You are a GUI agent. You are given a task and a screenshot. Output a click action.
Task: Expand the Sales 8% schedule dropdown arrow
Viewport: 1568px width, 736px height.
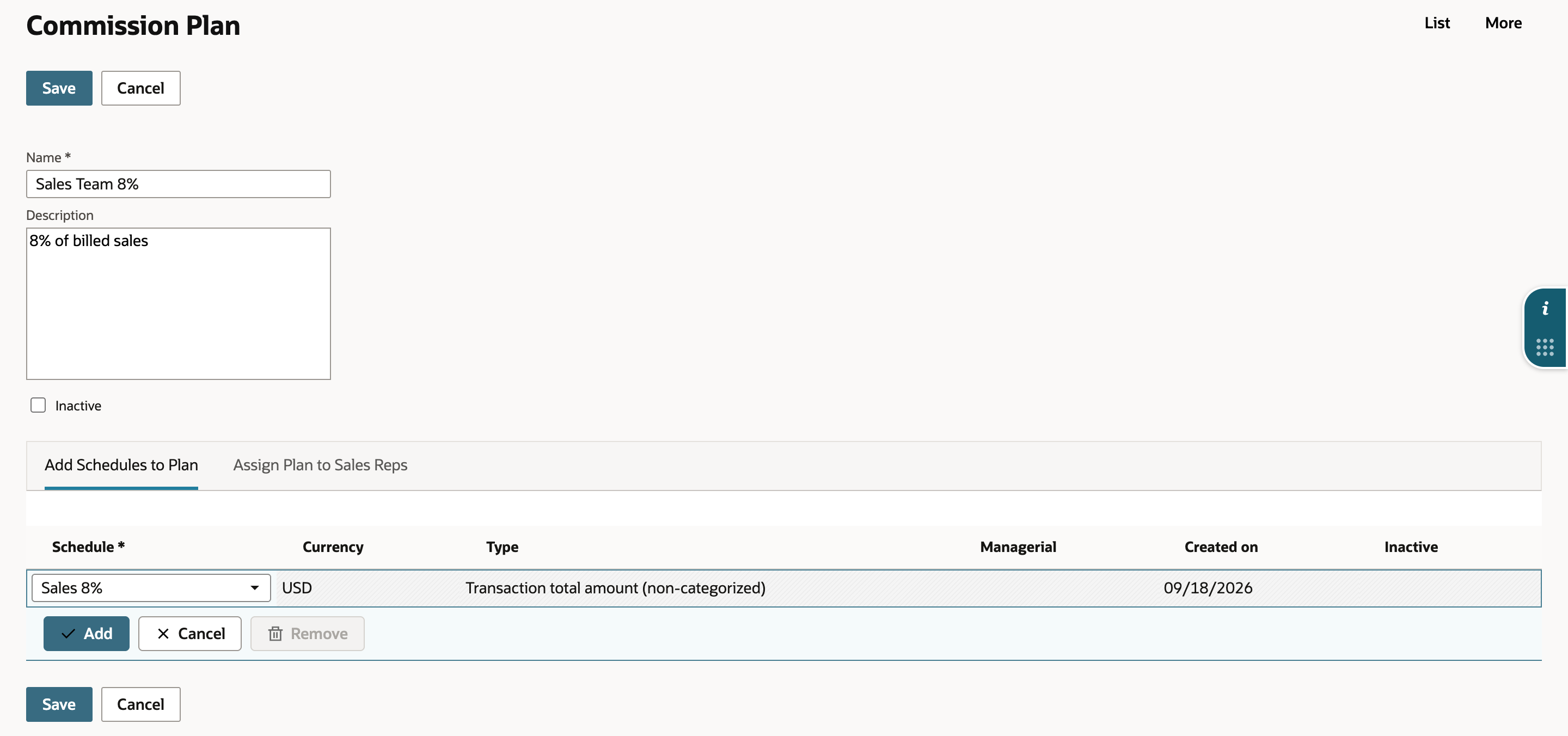[254, 588]
